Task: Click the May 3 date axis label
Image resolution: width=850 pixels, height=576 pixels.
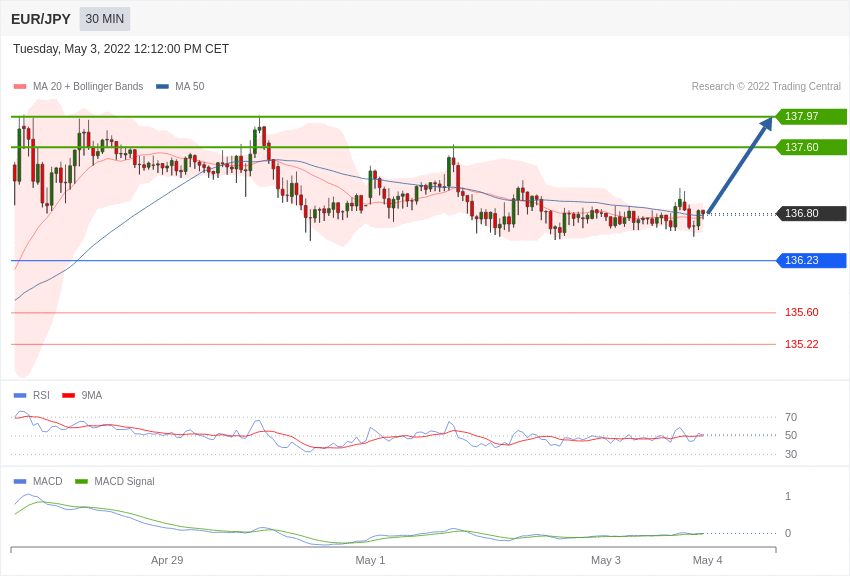Action: click(606, 560)
